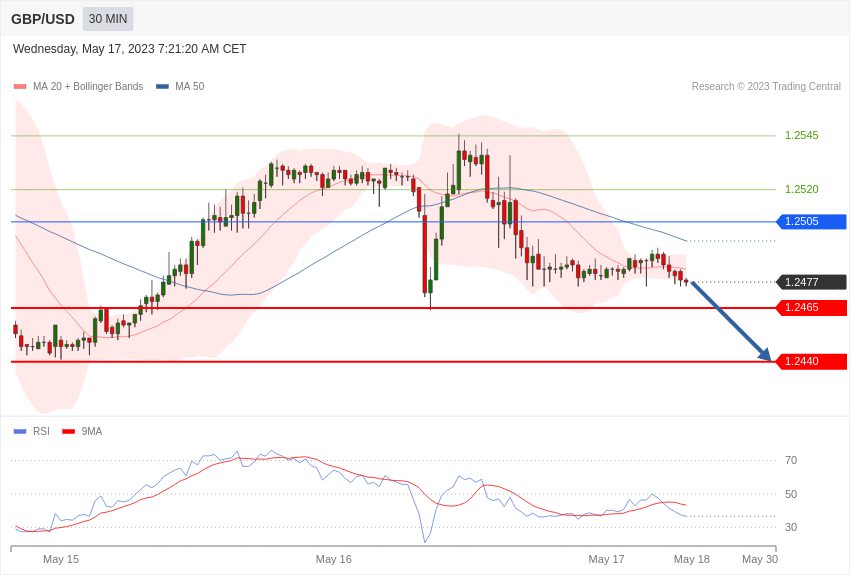The width and height of the screenshot is (850, 576).
Task: Click the 1.2545 resistance level label
Action: point(802,135)
